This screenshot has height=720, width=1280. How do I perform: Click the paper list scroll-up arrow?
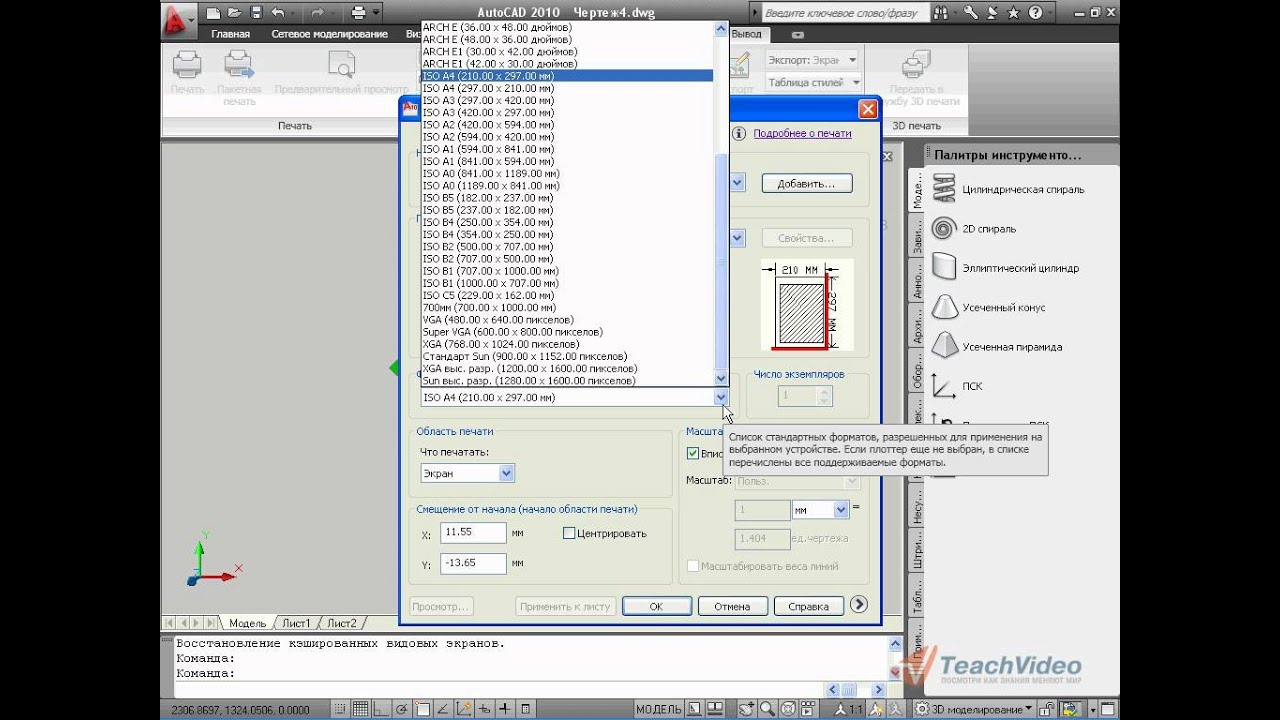(721, 28)
